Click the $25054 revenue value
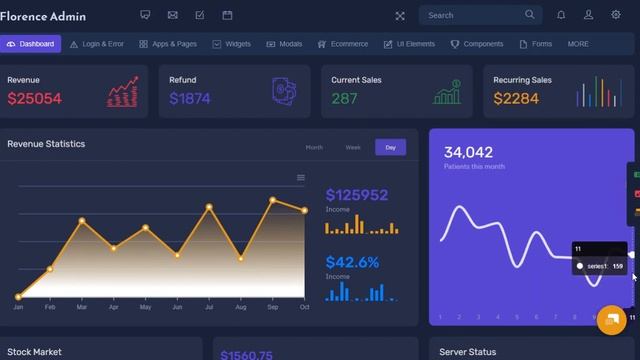This screenshot has height=360, width=640. [x=35, y=98]
